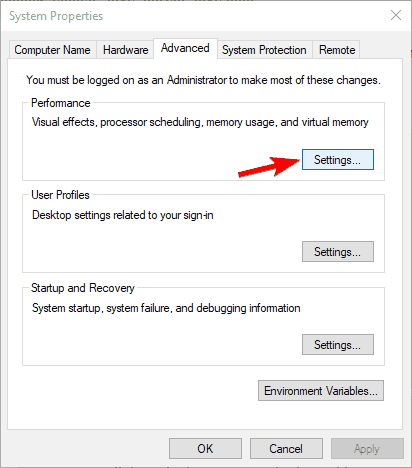The width and height of the screenshot is (412, 468).
Task: Open the Hardware tab
Action: click(125, 50)
